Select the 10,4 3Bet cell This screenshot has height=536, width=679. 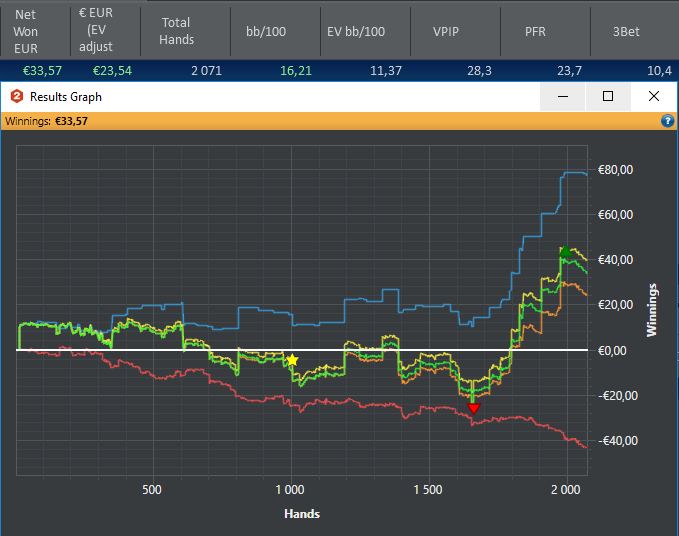659,71
